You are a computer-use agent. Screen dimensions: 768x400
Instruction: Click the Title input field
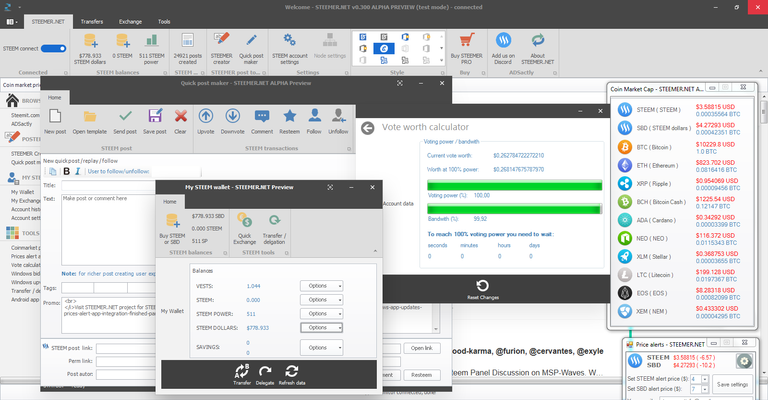pos(108,186)
